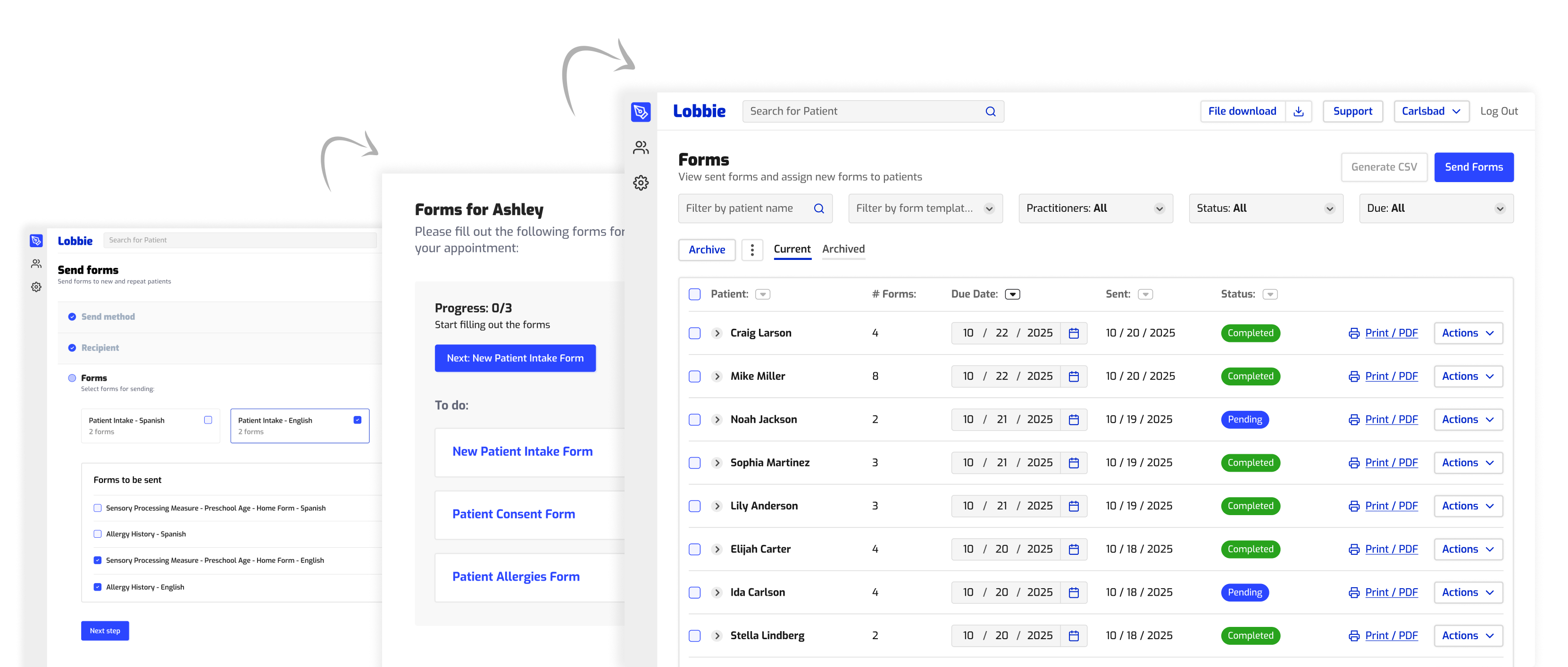The image size is (1568, 667).
Task: Click the search icon in the patient name filter
Action: pyautogui.click(x=819, y=209)
